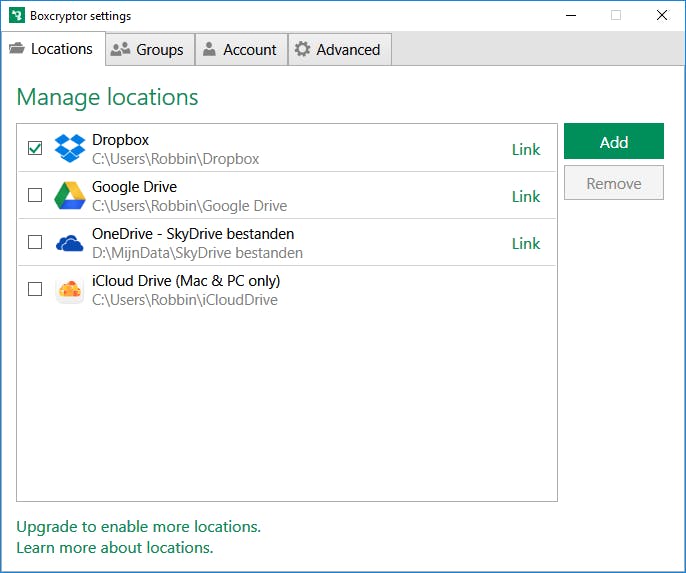Click the Dropbox logo icon
The image size is (686, 573).
pyautogui.click(x=69, y=148)
